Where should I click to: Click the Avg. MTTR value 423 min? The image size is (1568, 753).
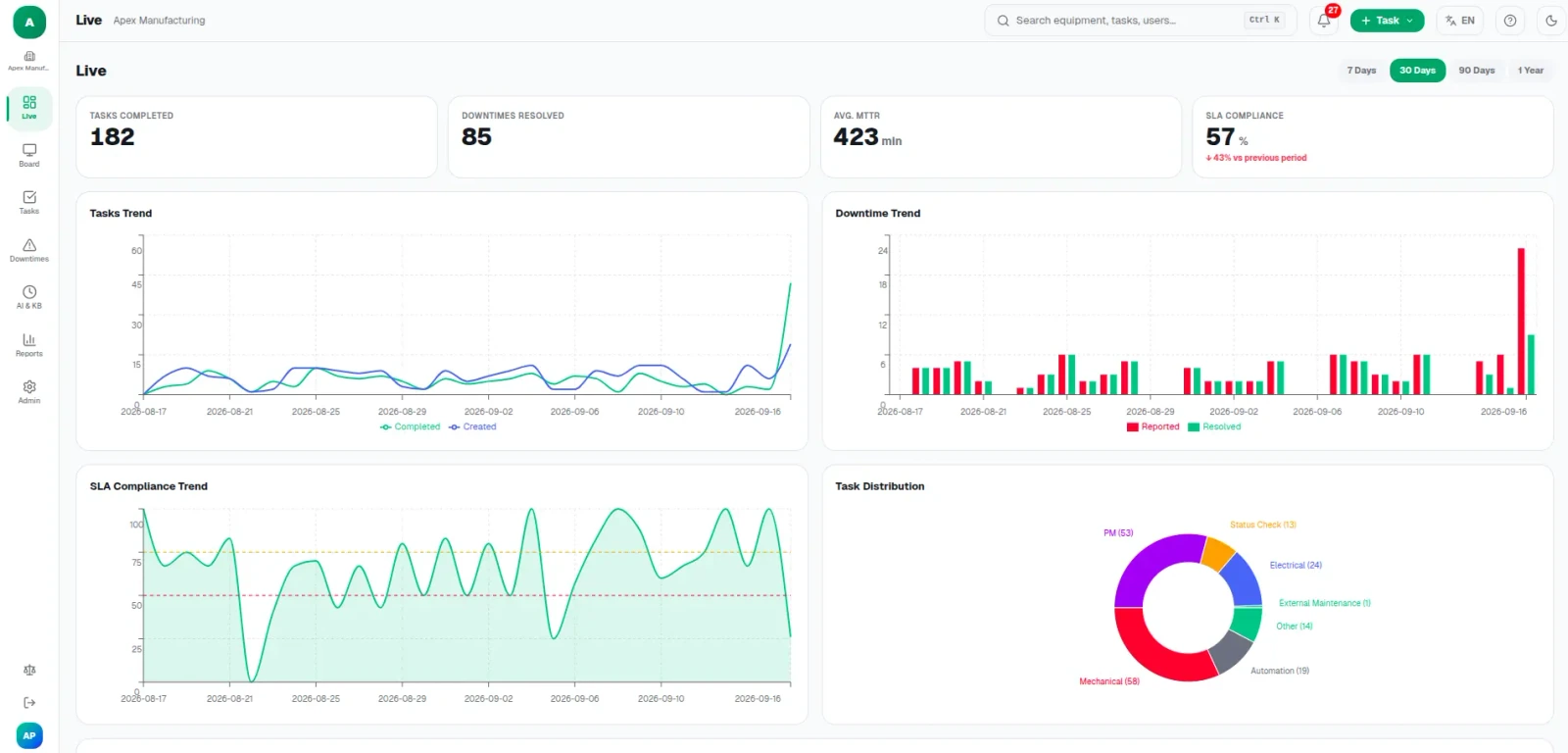pyautogui.click(x=867, y=137)
